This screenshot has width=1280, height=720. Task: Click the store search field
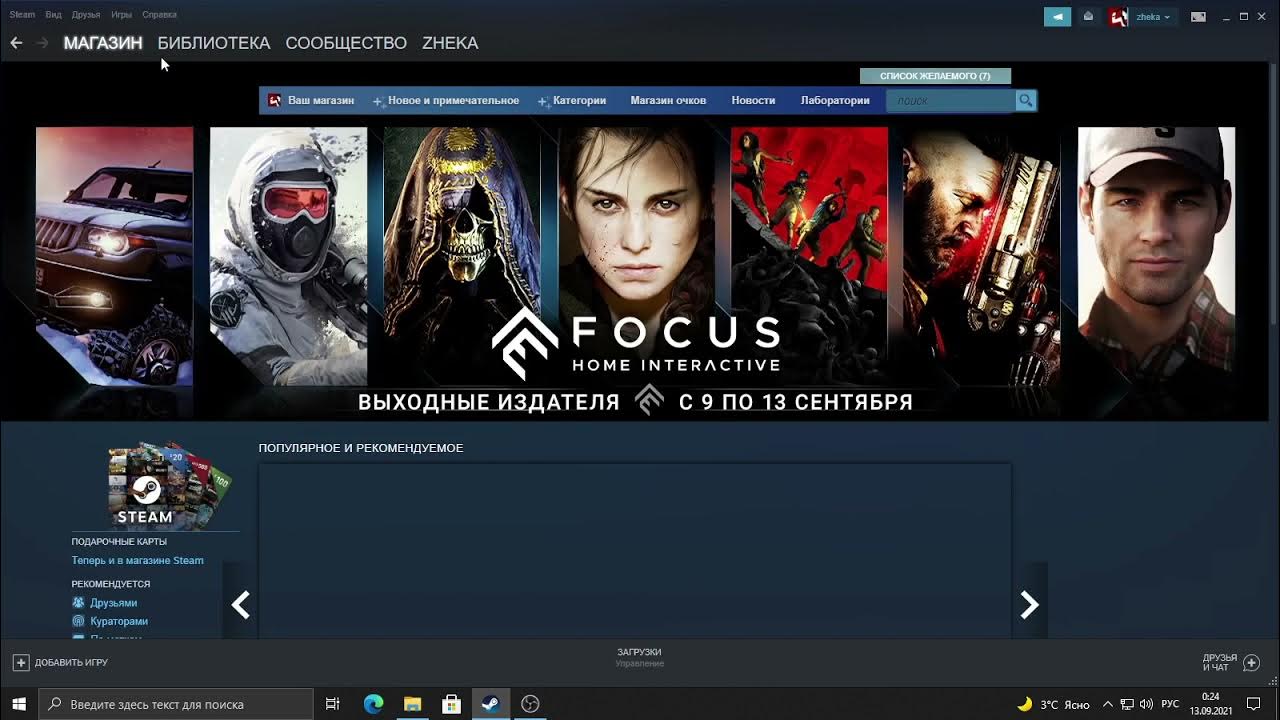coord(950,100)
